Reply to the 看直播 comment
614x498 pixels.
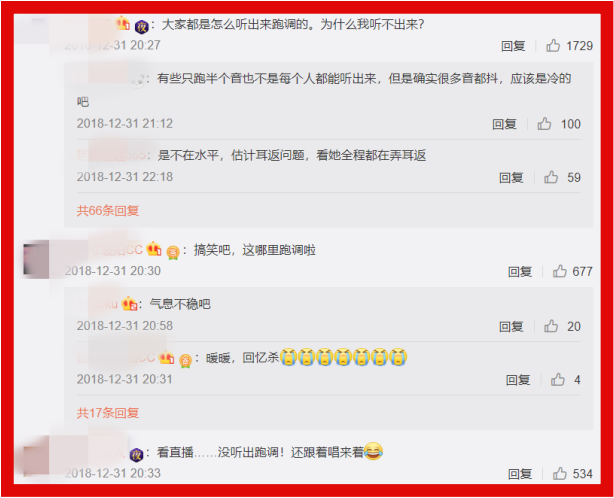(520, 474)
